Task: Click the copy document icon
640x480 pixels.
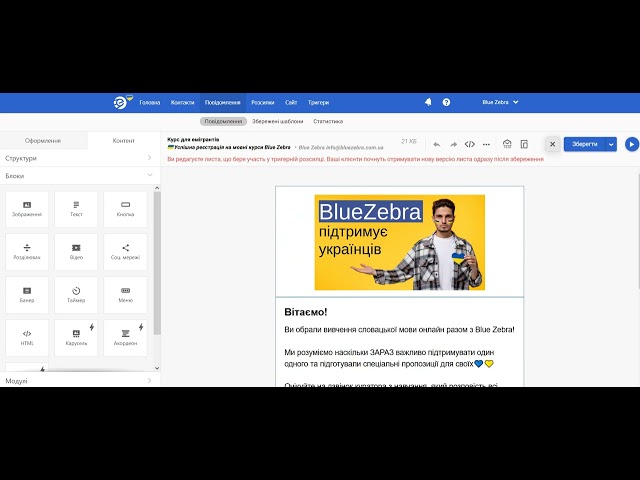Action: [524, 144]
